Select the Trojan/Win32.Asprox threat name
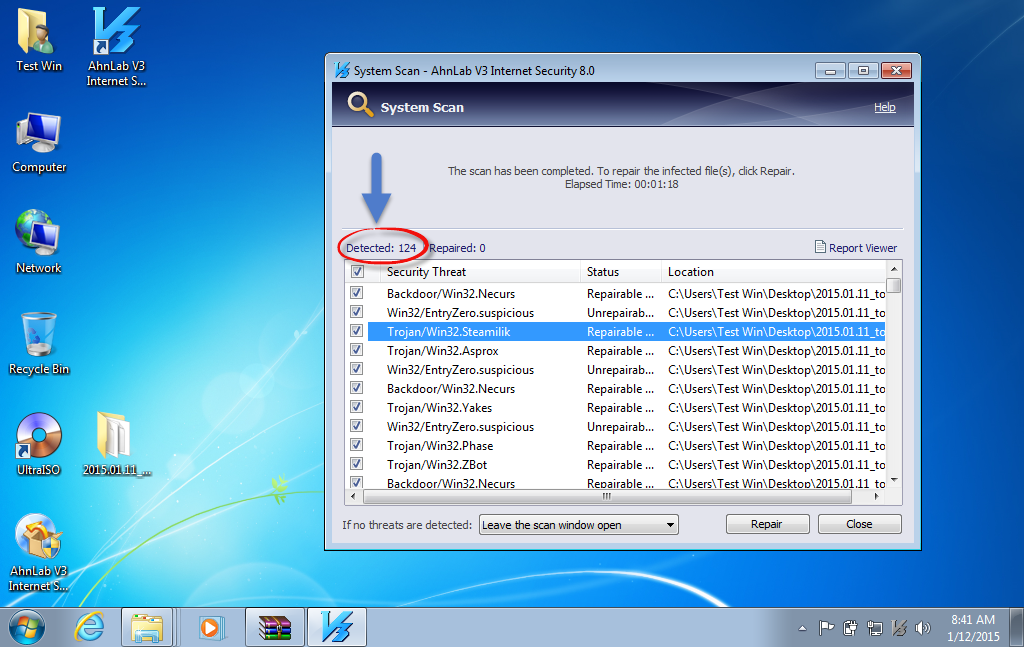This screenshot has height=647, width=1024. pos(442,351)
